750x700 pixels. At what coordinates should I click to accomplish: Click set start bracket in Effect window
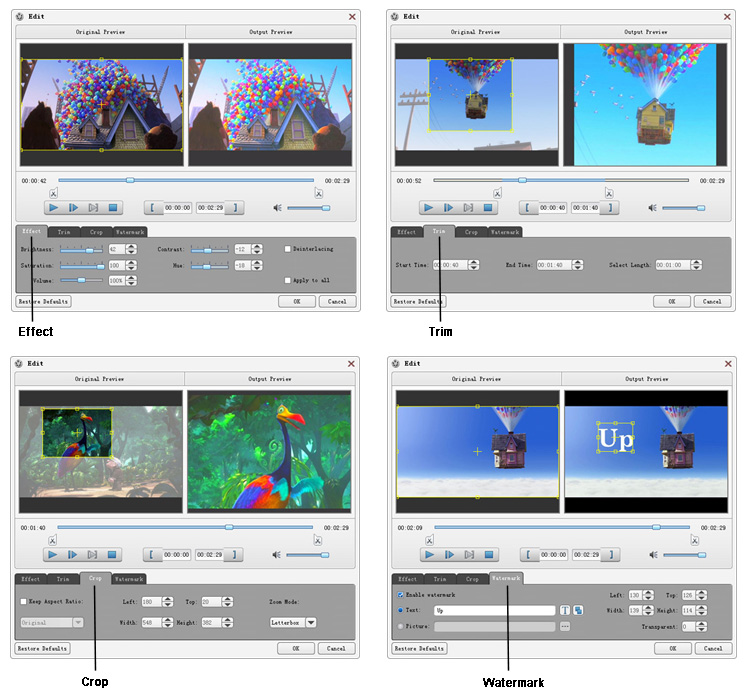click(153, 208)
